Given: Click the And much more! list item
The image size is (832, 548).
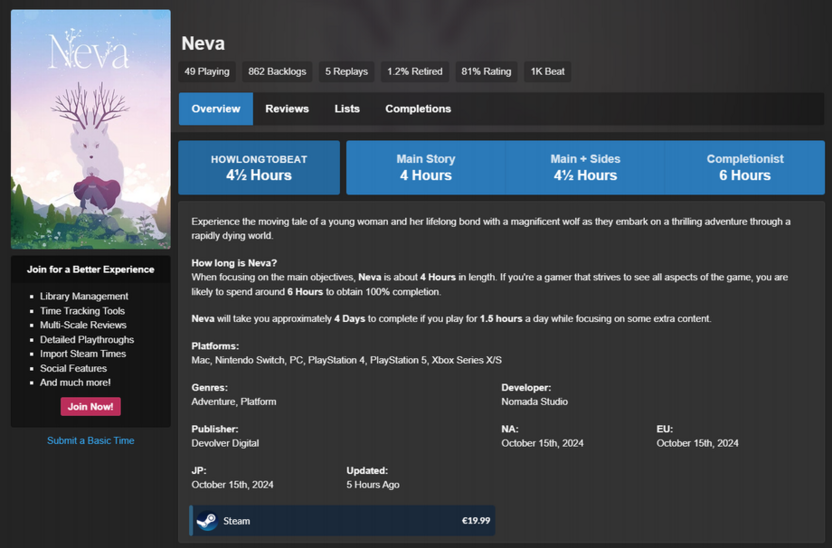Looking at the screenshot, I should pyautogui.click(x=75, y=382).
